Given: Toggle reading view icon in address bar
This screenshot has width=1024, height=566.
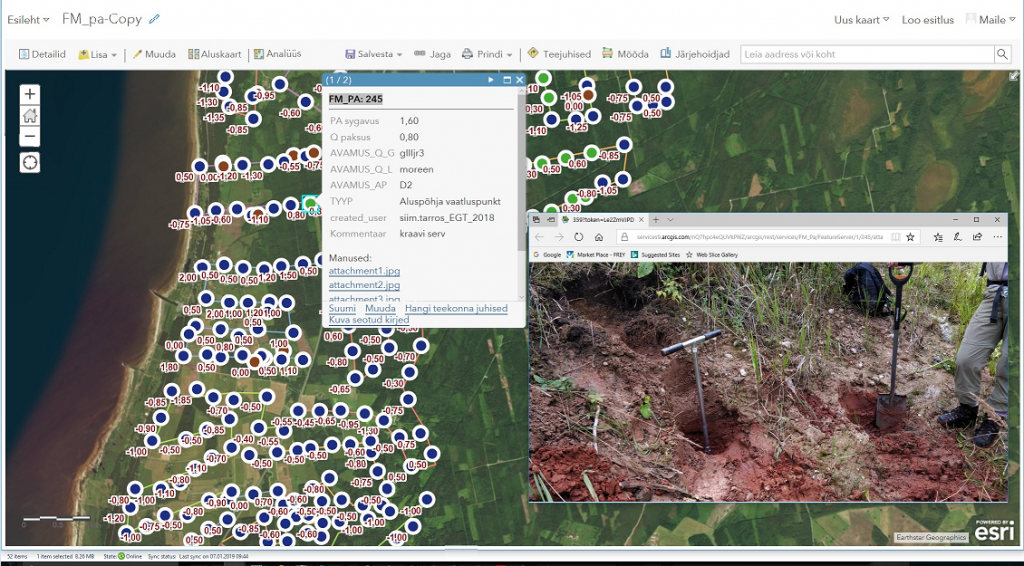Looking at the screenshot, I should 895,237.
